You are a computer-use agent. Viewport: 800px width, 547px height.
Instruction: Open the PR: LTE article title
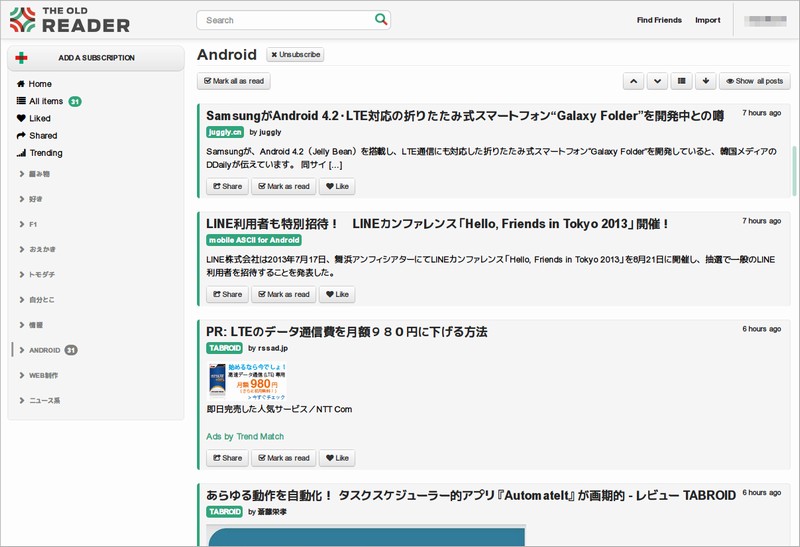click(x=347, y=332)
